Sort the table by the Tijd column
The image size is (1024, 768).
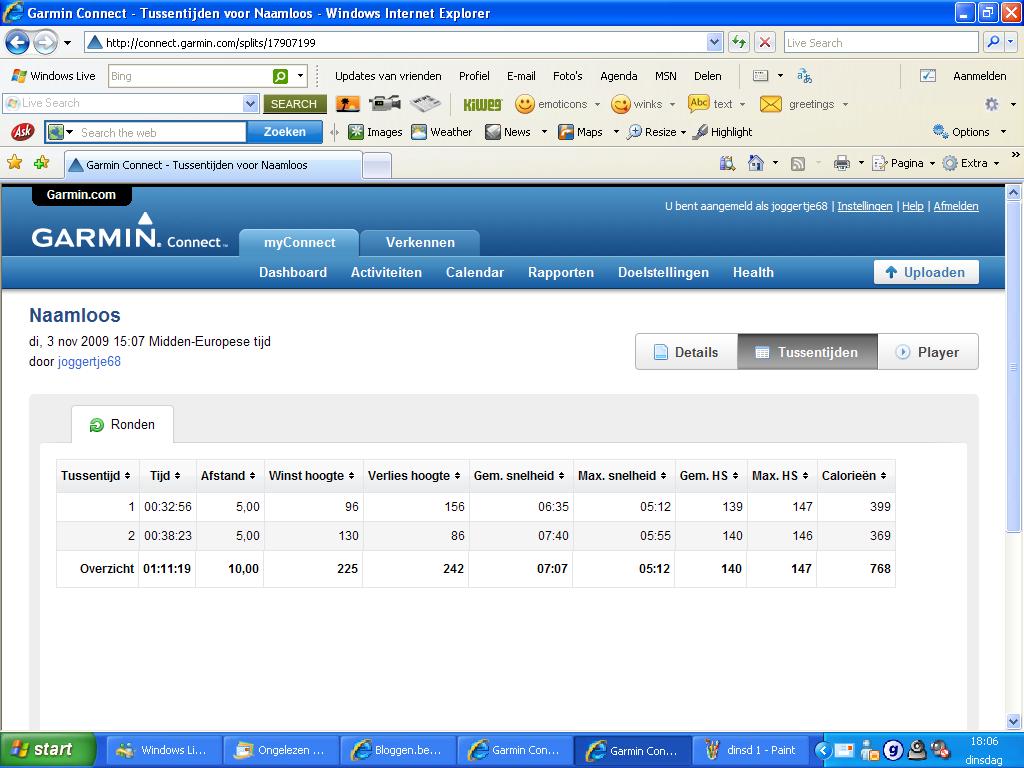[165, 475]
